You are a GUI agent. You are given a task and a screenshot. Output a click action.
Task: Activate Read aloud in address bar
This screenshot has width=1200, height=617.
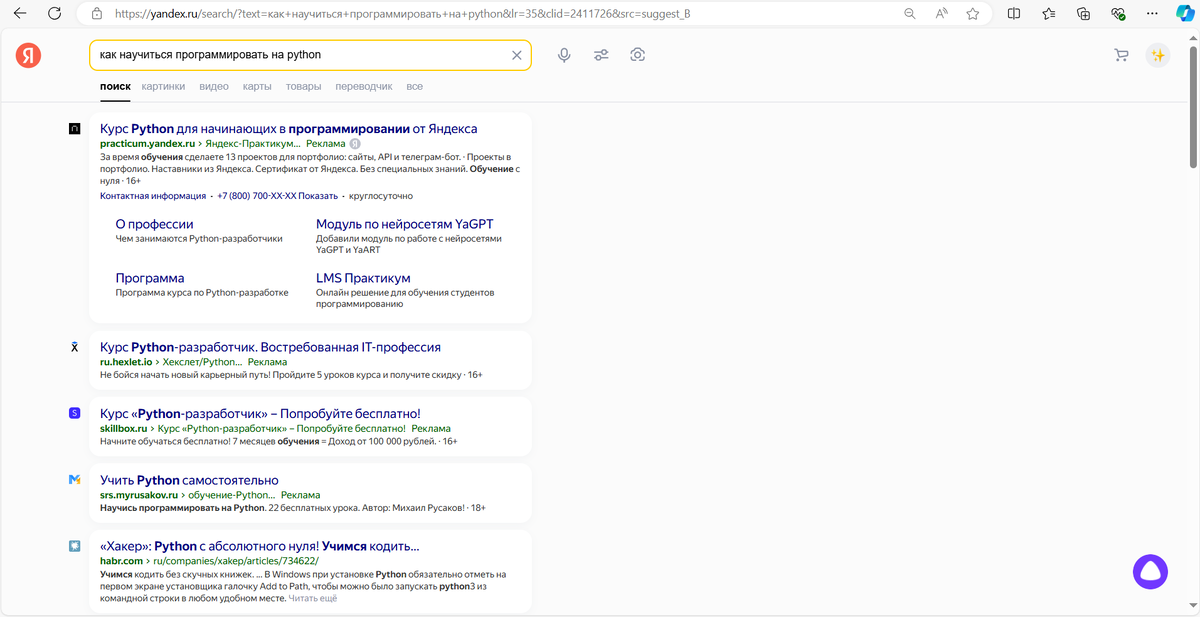pos(941,14)
